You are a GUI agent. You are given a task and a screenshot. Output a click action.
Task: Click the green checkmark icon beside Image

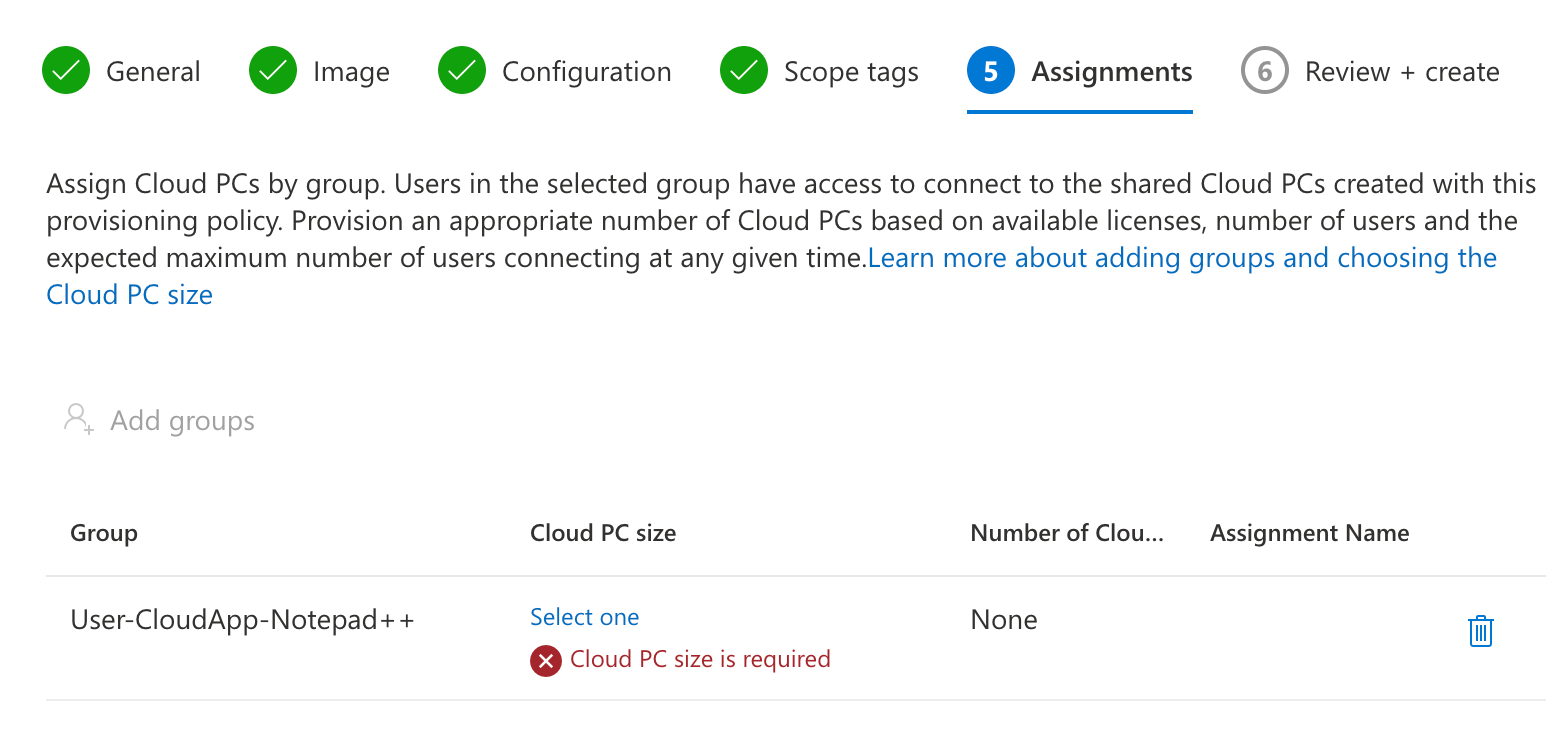(x=273, y=72)
